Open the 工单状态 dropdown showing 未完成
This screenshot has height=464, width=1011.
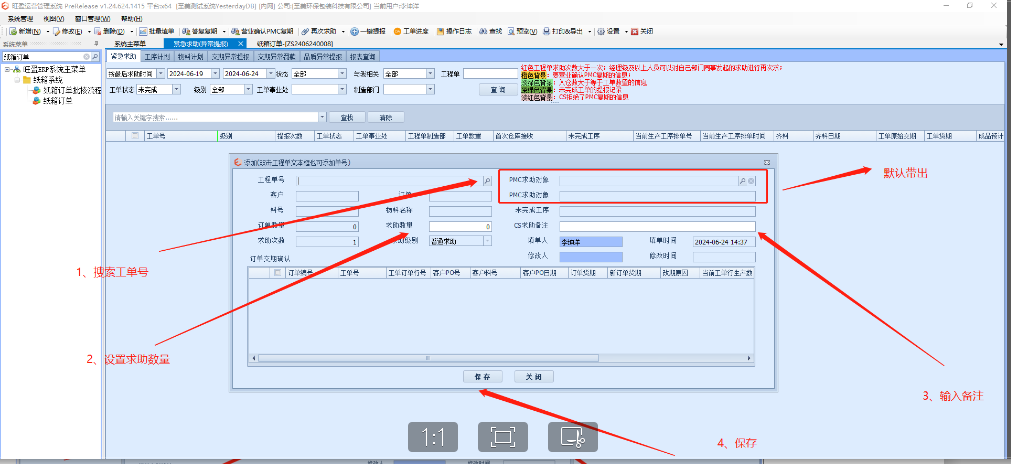tap(177, 90)
